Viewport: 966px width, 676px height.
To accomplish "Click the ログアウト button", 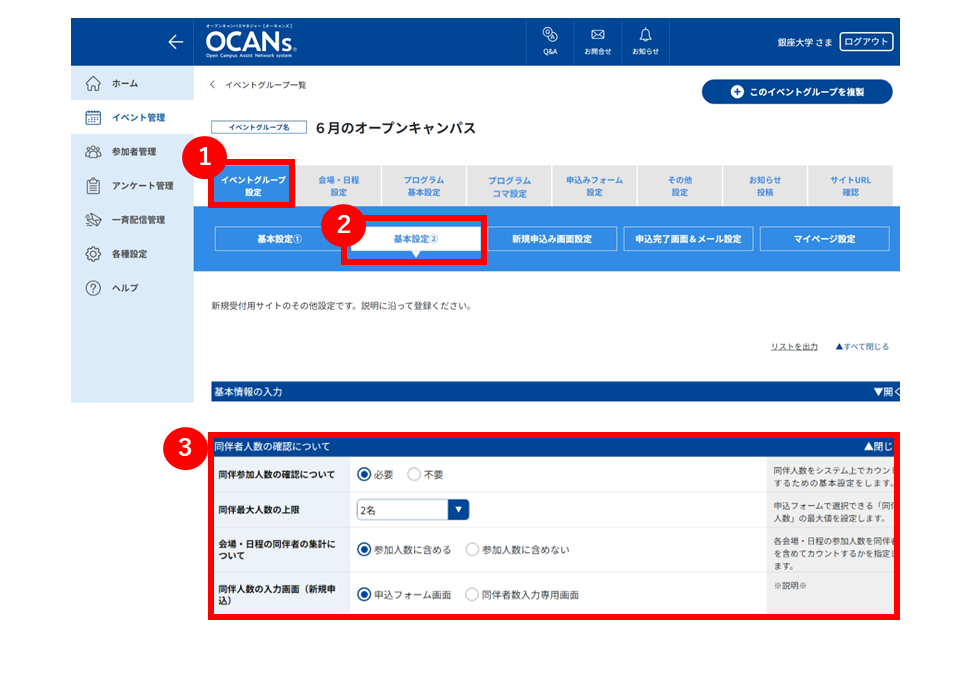I will 866,42.
